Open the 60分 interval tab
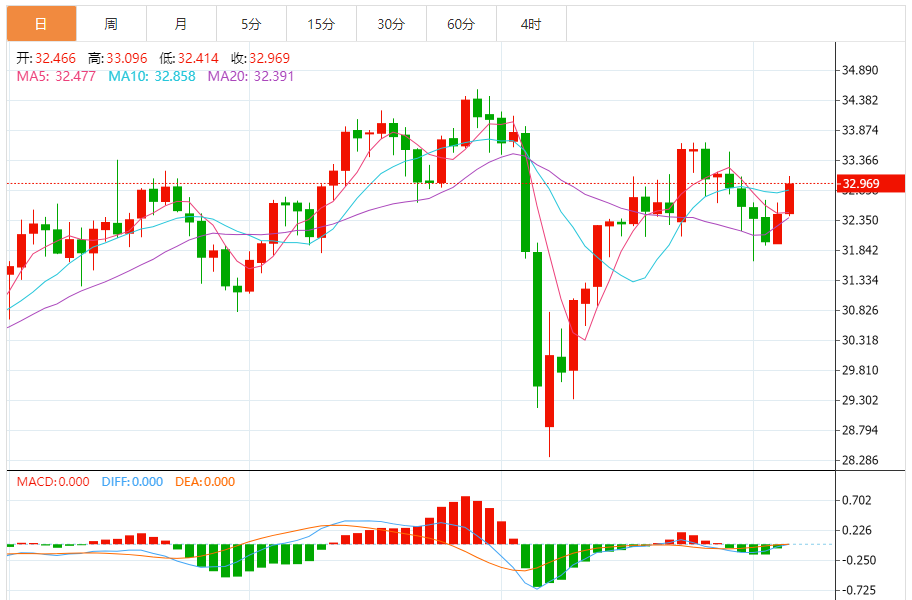The width and height of the screenshot is (912, 600). click(461, 24)
